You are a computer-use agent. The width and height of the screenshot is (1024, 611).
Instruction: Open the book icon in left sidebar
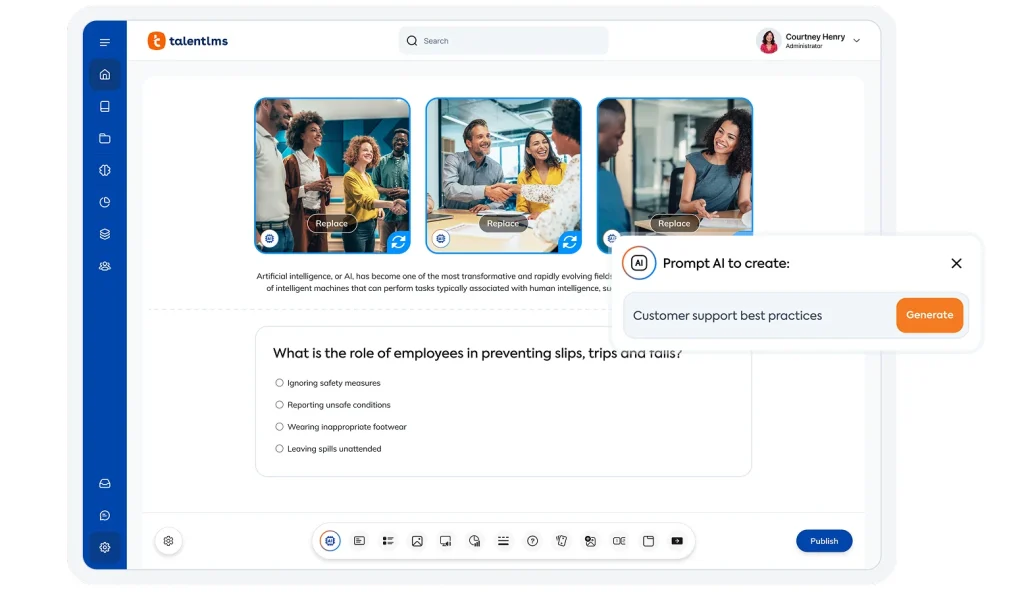105,107
